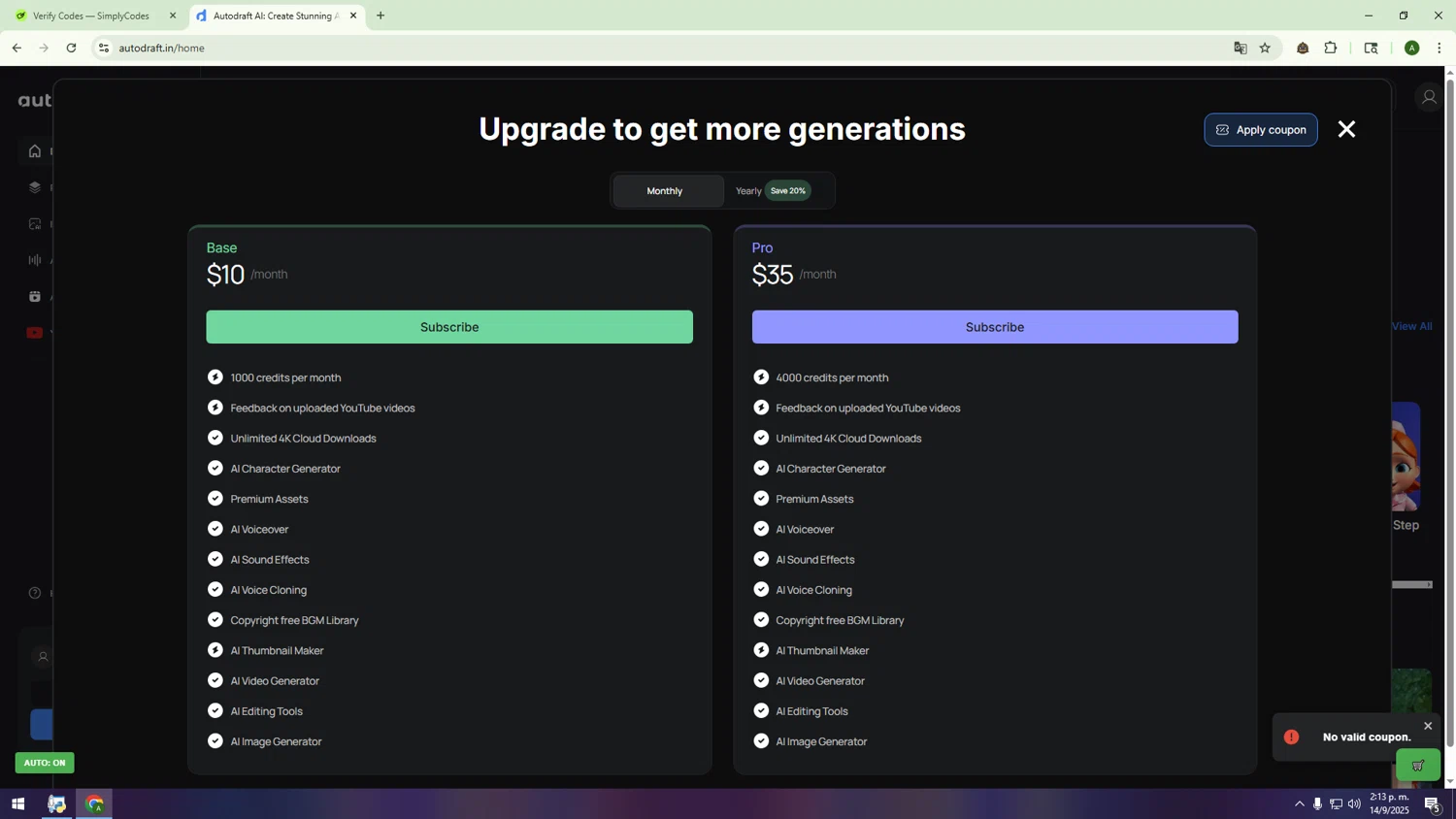
Task: Select Monthly billing option
Action: coord(668,191)
